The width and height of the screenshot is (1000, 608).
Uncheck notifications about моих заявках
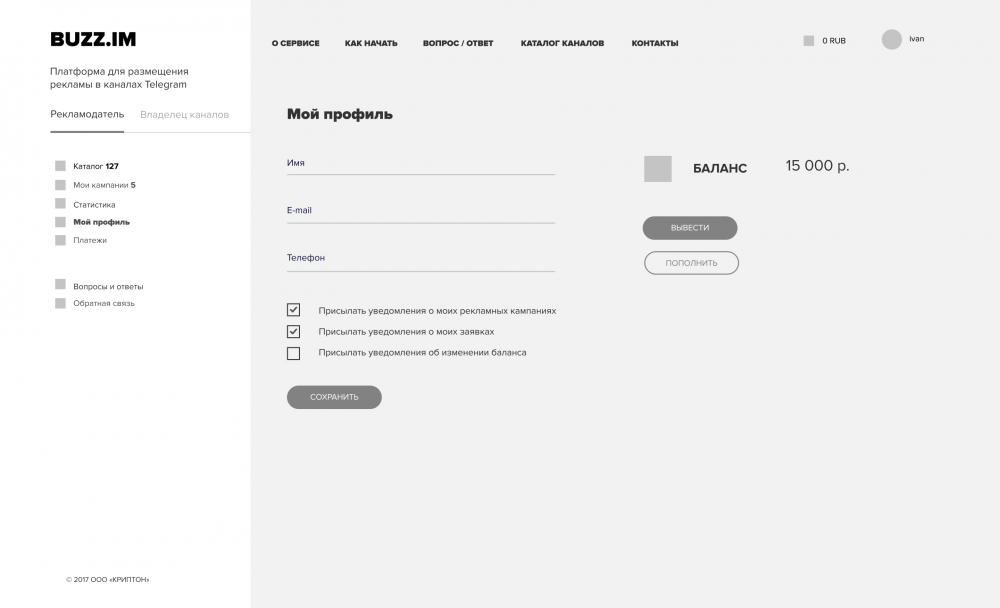[293, 331]
